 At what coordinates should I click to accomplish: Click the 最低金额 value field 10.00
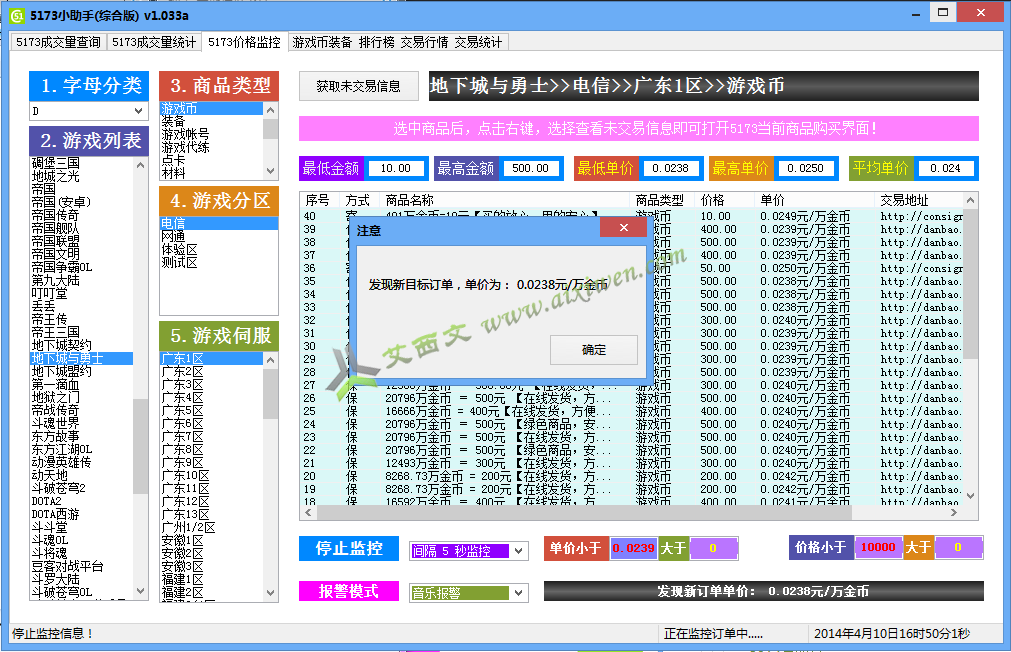[x=395, y=168]
